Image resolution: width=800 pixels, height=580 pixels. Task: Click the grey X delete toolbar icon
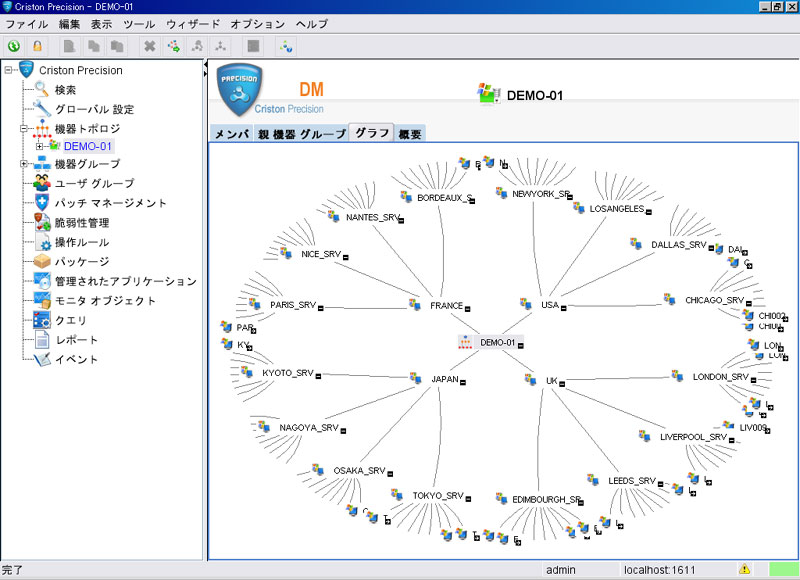click(x=149, y=46)
